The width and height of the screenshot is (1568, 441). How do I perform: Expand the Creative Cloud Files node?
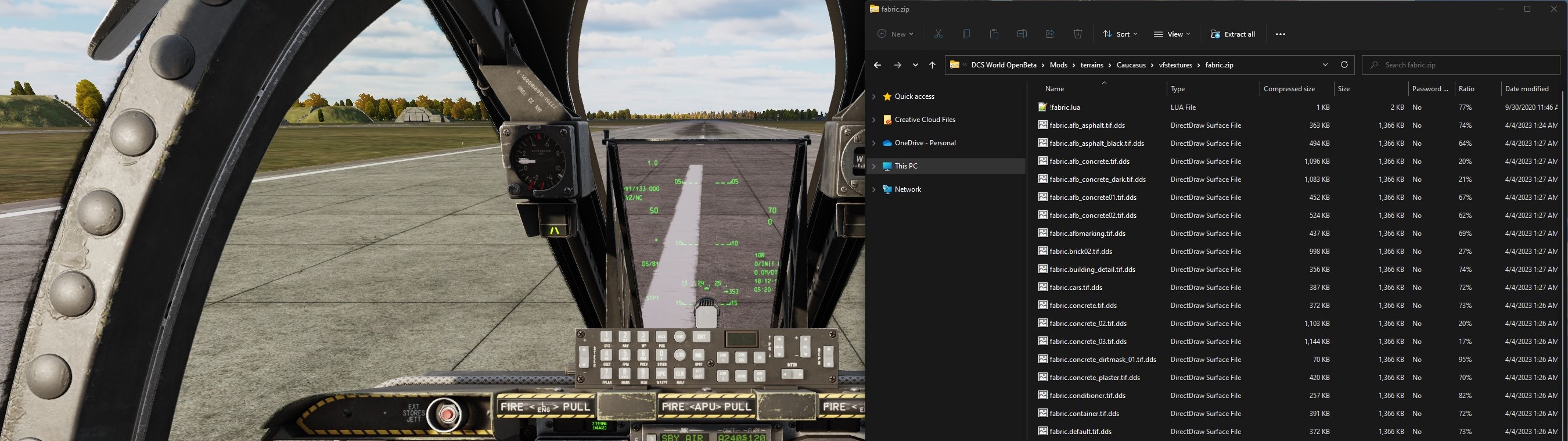point(874,119)
